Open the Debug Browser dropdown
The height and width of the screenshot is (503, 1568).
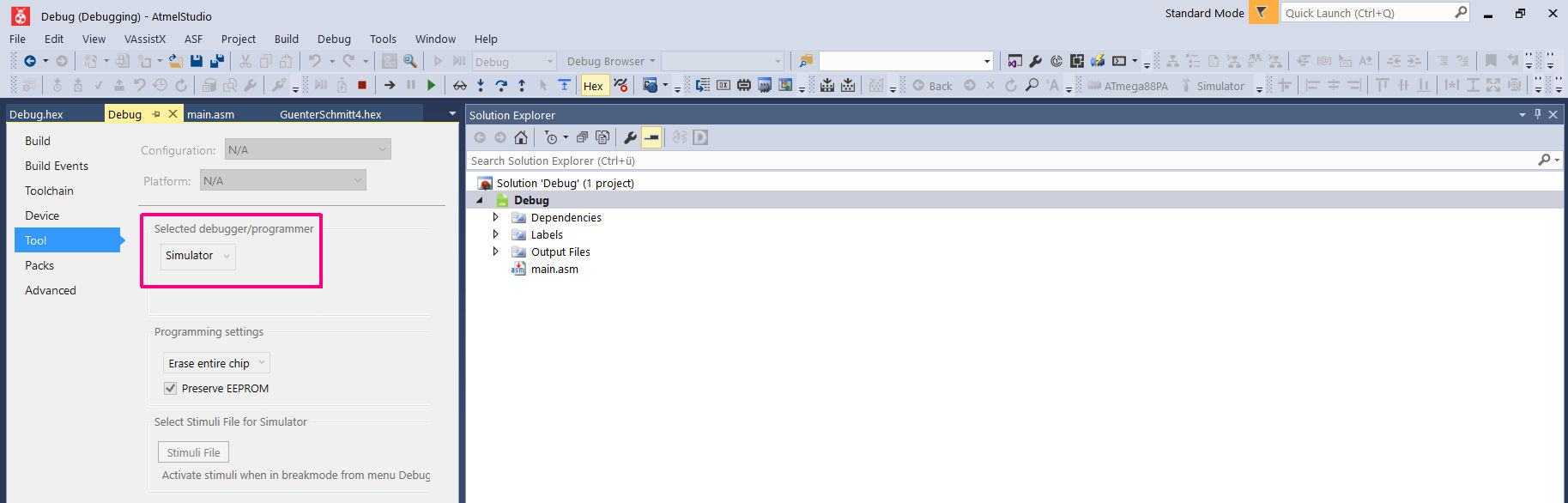[x=611, y=62]
